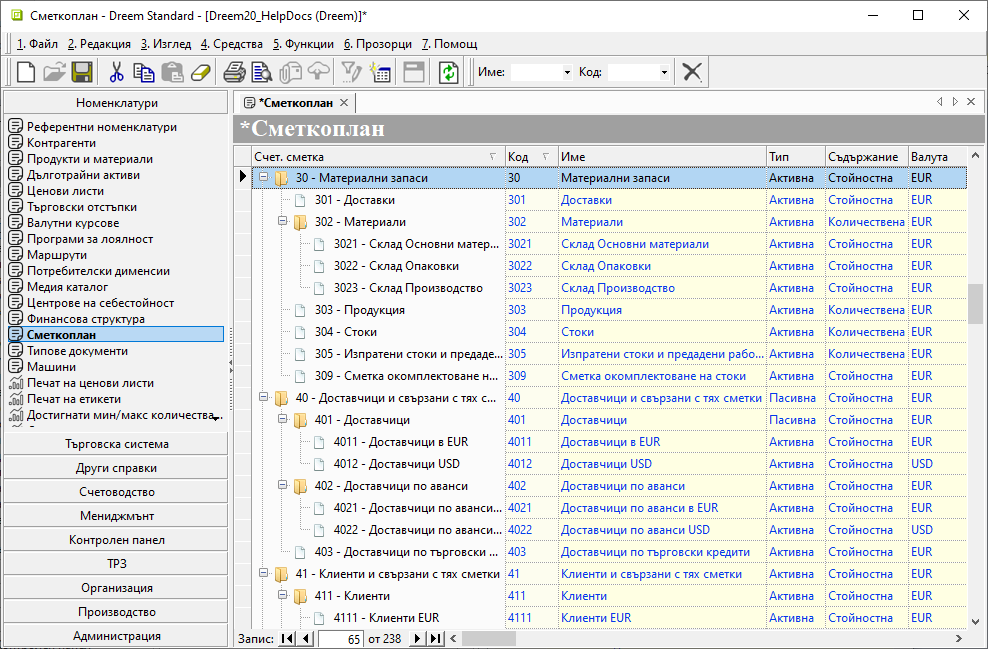The image size is (988, 649).
Task: Collapse the 30 - Материални запаси node
Action: [x=264, y=178]
